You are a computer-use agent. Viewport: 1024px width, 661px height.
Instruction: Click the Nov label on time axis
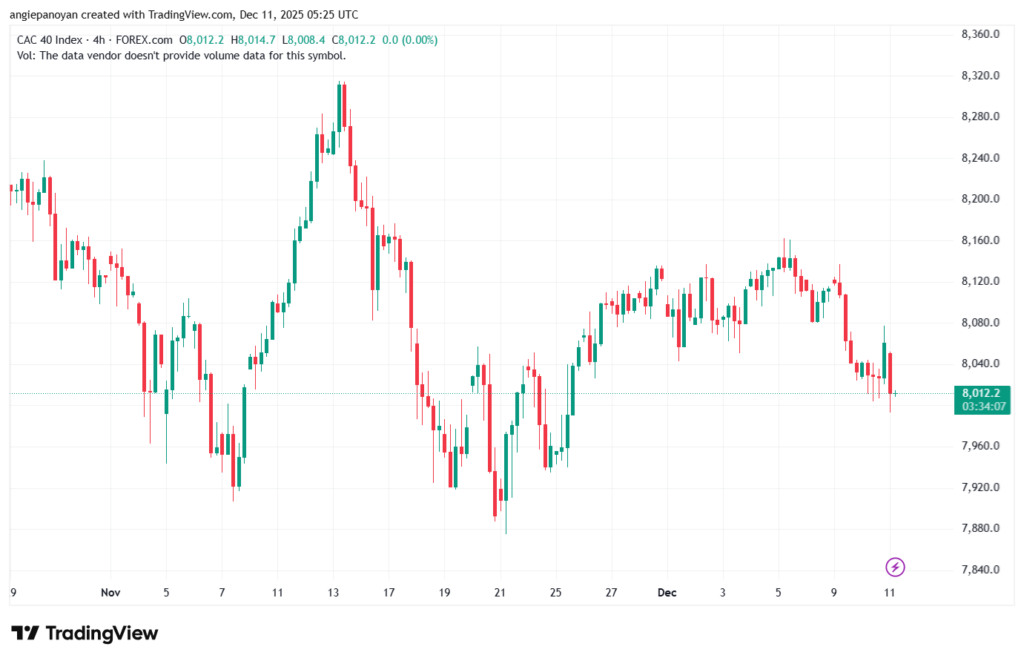(110, 592)
